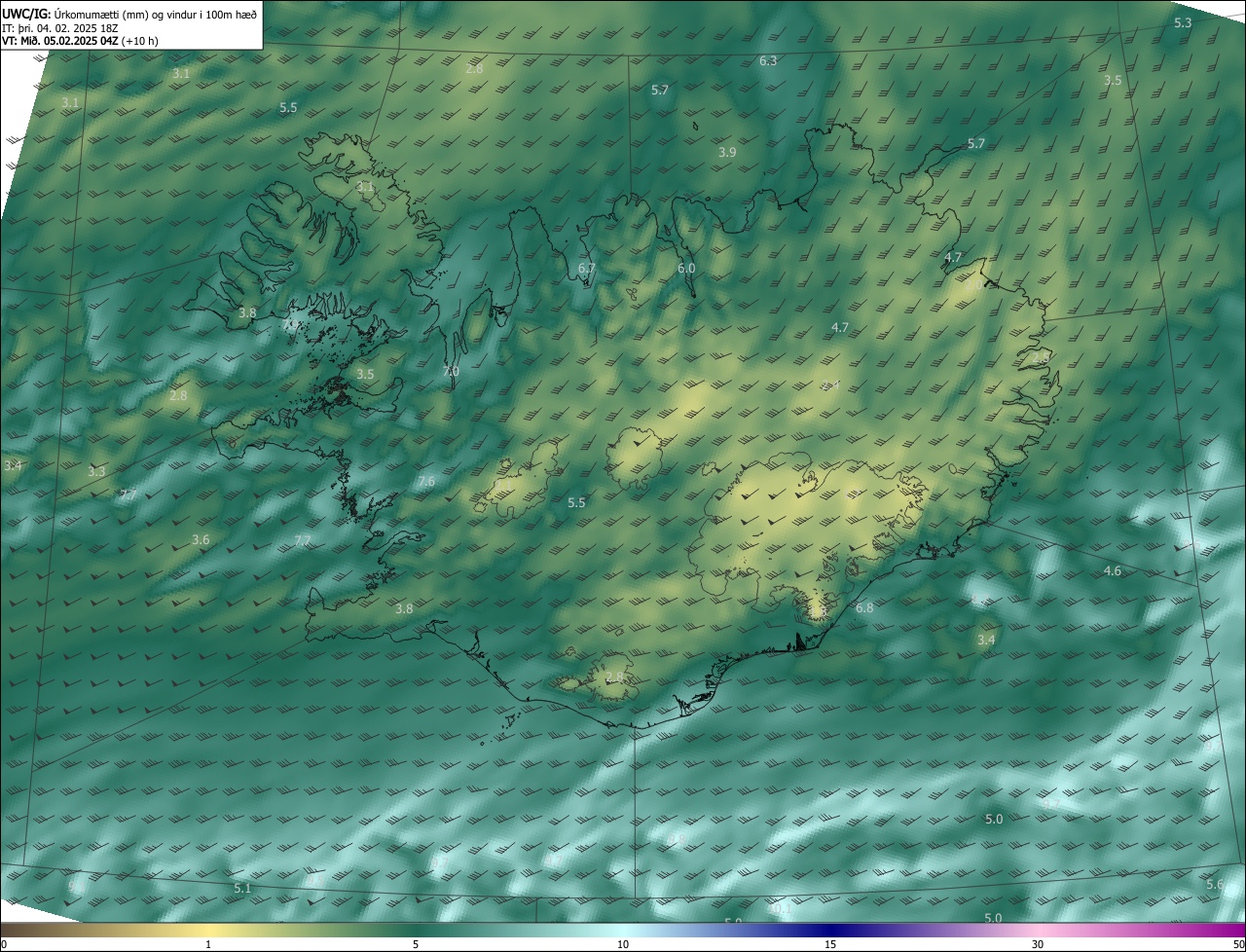Select the 5.6 value label at the right edge
The height and width of the screenshot is (952, 1246).
pyautogui.click(x=1214, y=884)
